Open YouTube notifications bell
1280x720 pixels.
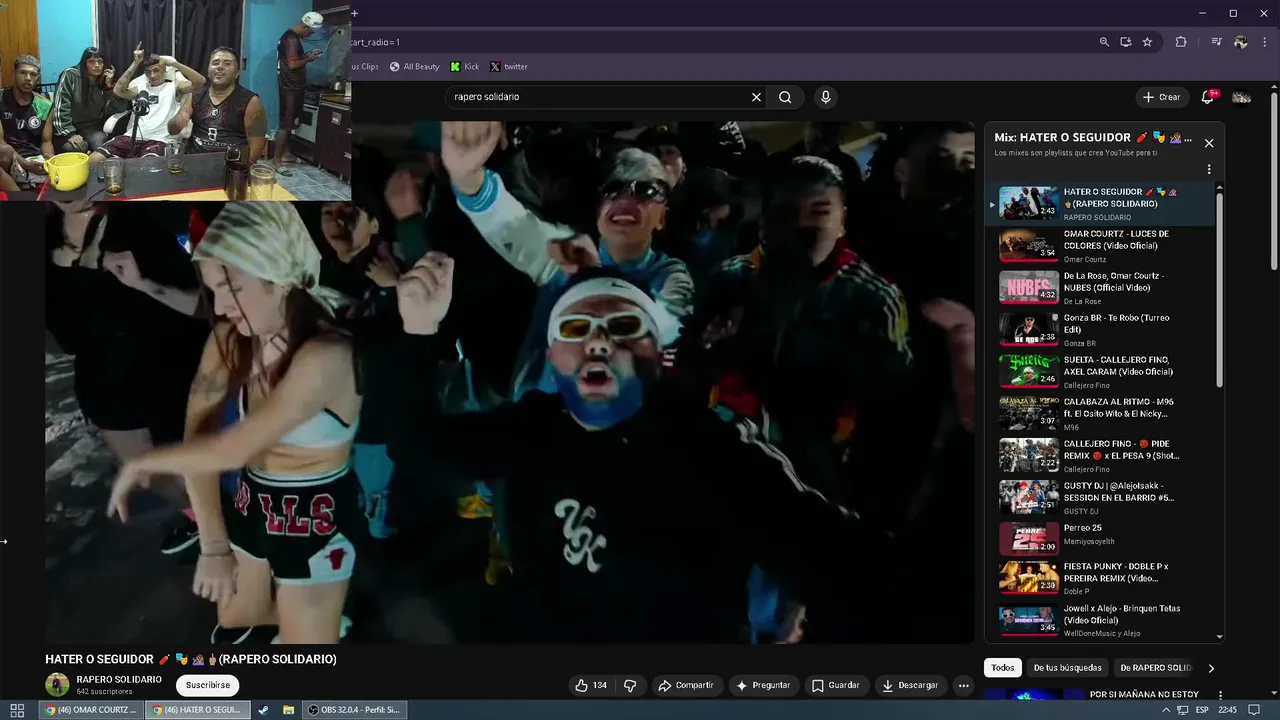coord(1207,97)
